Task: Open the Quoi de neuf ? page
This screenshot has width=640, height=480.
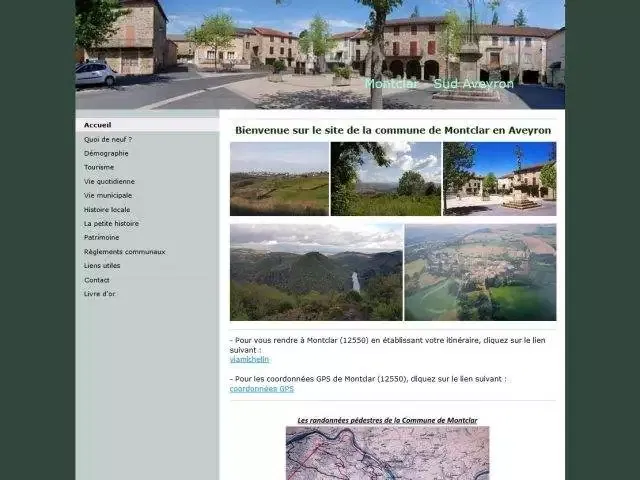Action: [108, 140]
